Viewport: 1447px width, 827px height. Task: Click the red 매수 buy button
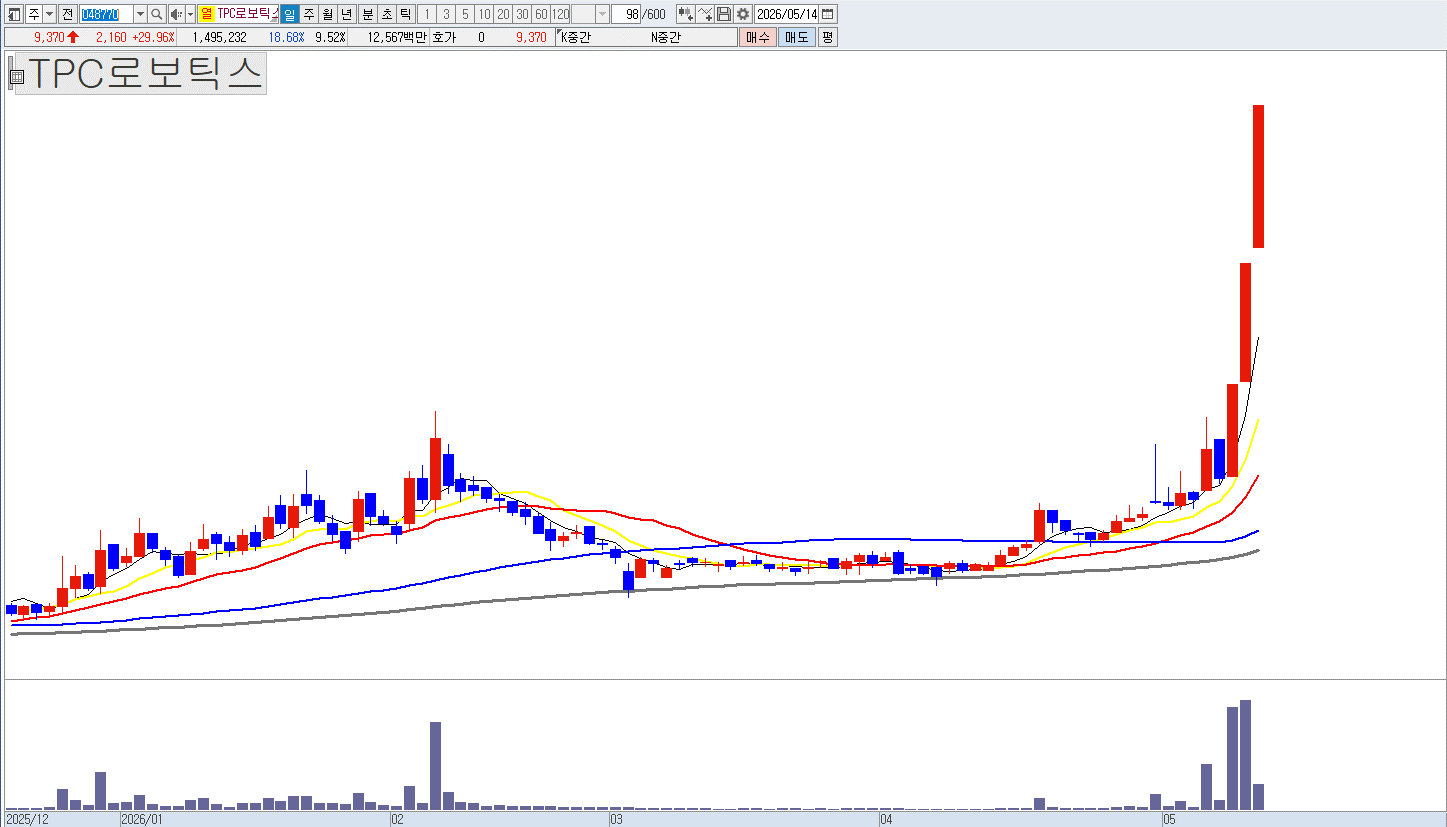758,37
